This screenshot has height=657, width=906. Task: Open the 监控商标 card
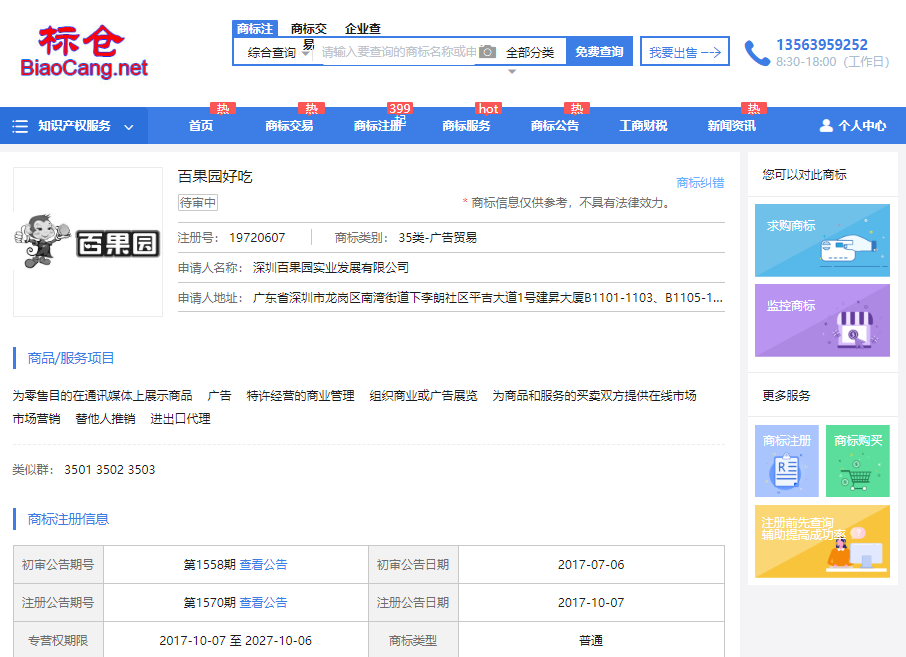(x=822, y=320)
